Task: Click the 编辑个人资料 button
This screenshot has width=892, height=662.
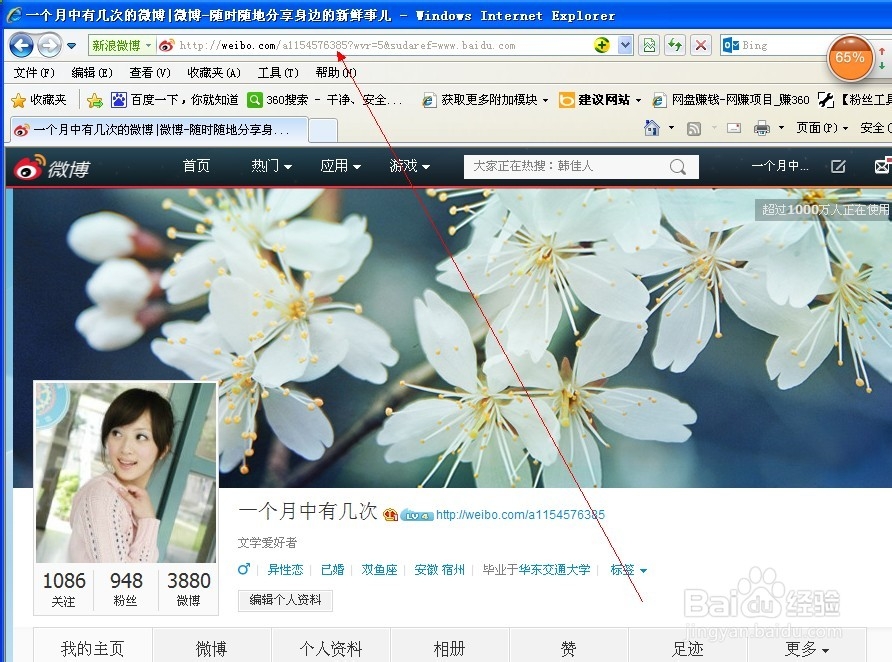Action: pyautogui.click(x=286, y=600)
